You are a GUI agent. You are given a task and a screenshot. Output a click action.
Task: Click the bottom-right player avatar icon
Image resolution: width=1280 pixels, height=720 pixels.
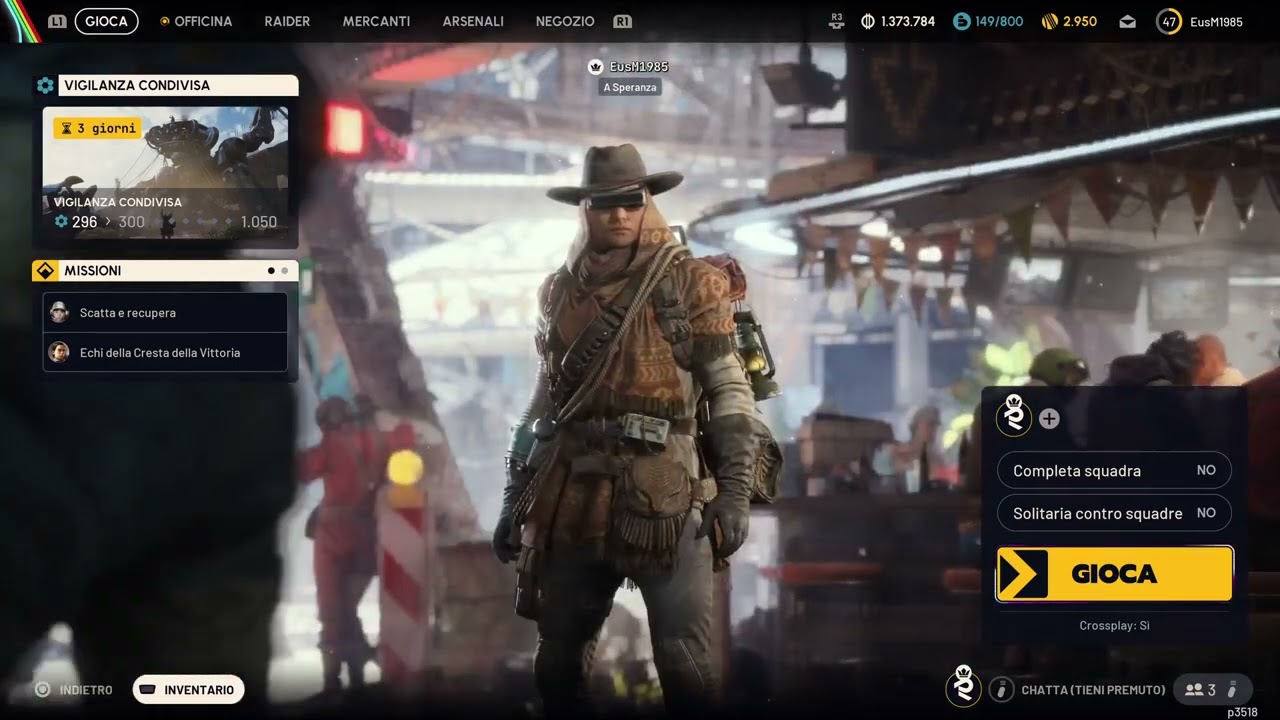[x=964, y=686]
